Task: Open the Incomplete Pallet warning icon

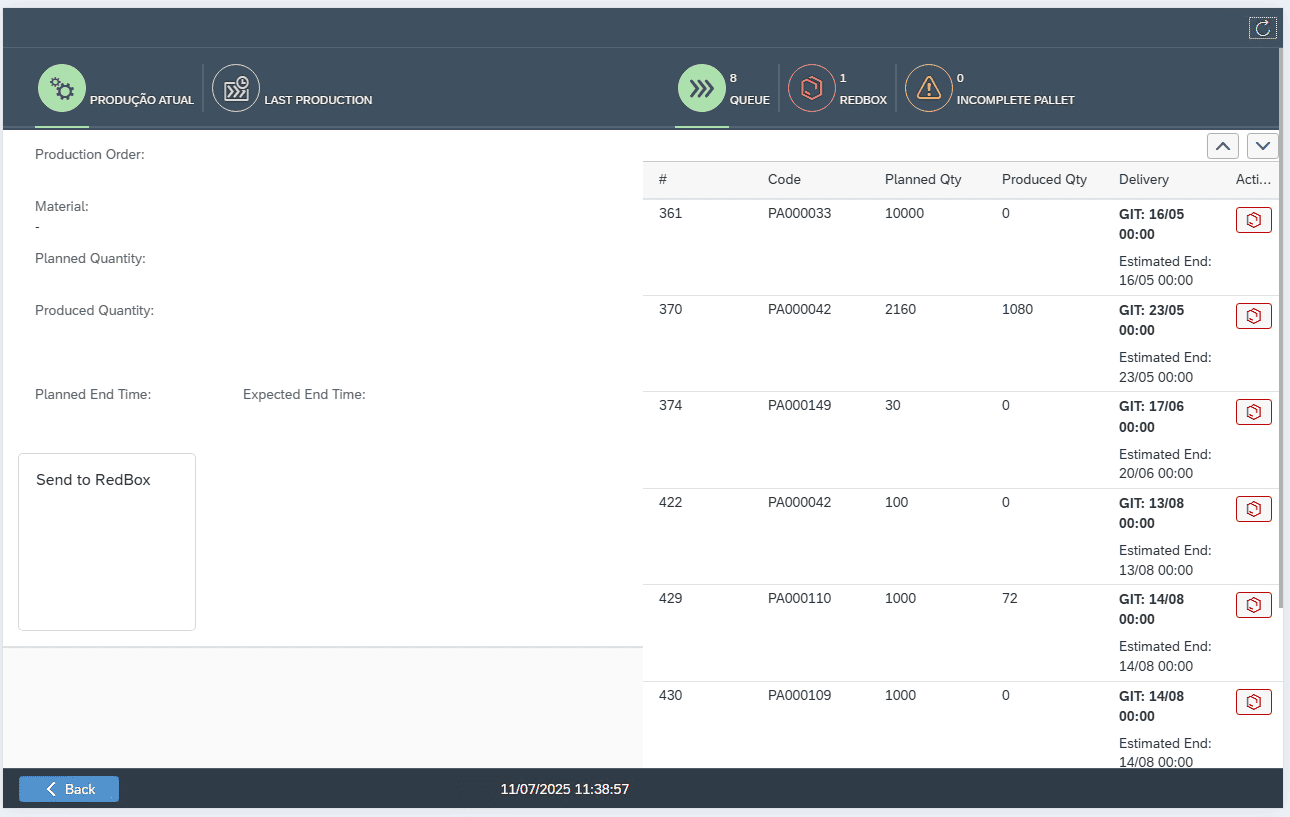Action: [x=929, y=89]
